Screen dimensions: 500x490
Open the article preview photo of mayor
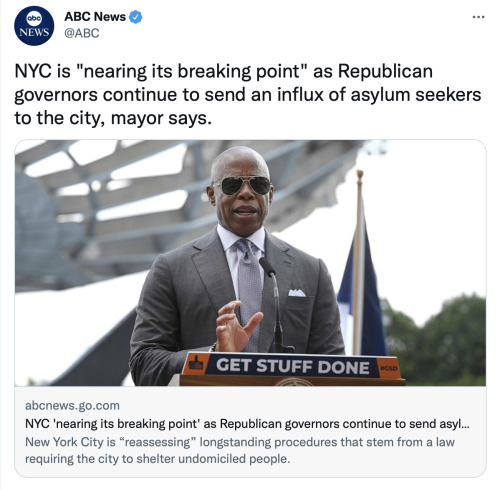point(250,263)
